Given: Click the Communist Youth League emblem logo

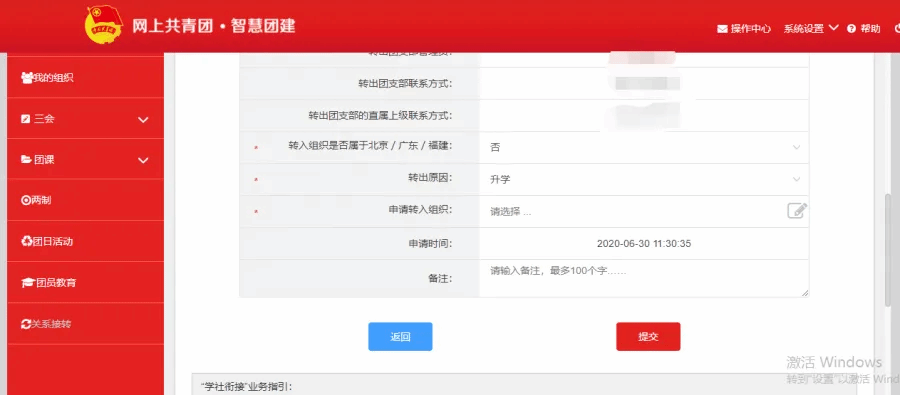Looking at the screenshot, I should tap(104, 24).
